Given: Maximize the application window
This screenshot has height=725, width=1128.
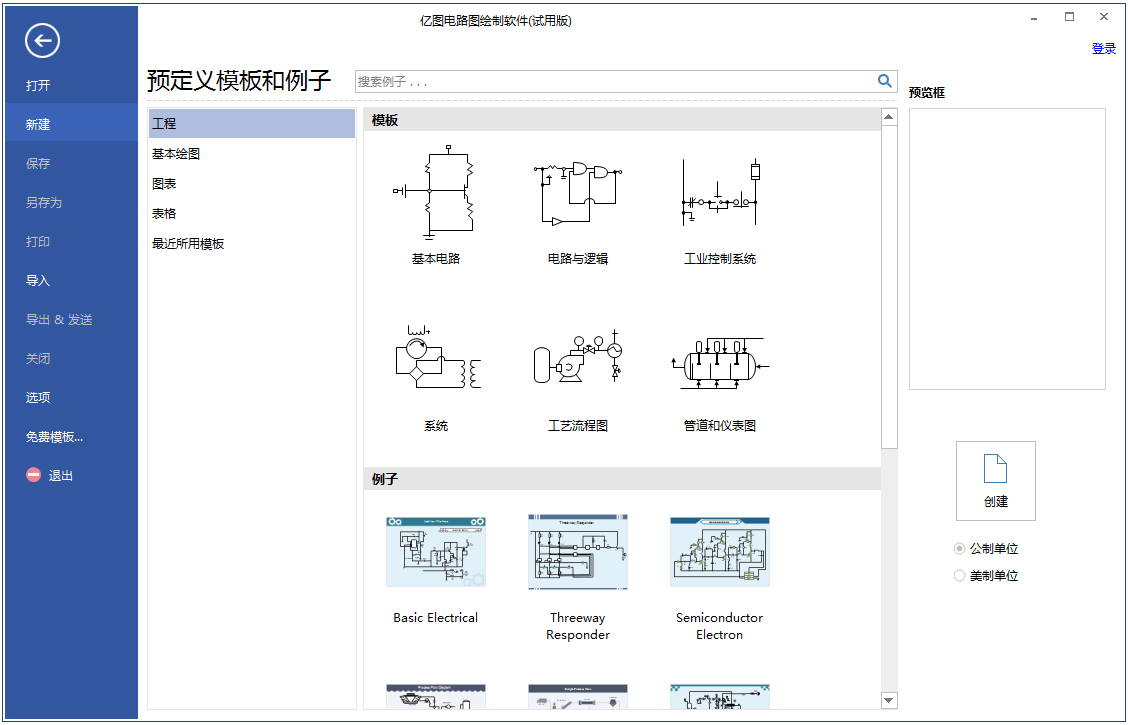Looking at the screenshot, I should (1069, 17).
